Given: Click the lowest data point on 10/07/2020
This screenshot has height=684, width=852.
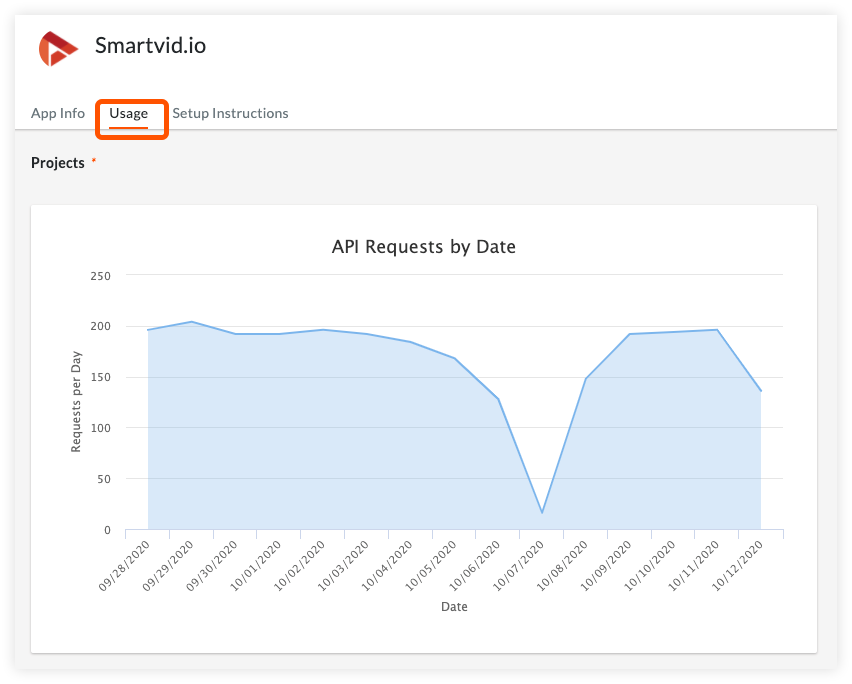Looking at the screenshot, I should coord(542,513).
